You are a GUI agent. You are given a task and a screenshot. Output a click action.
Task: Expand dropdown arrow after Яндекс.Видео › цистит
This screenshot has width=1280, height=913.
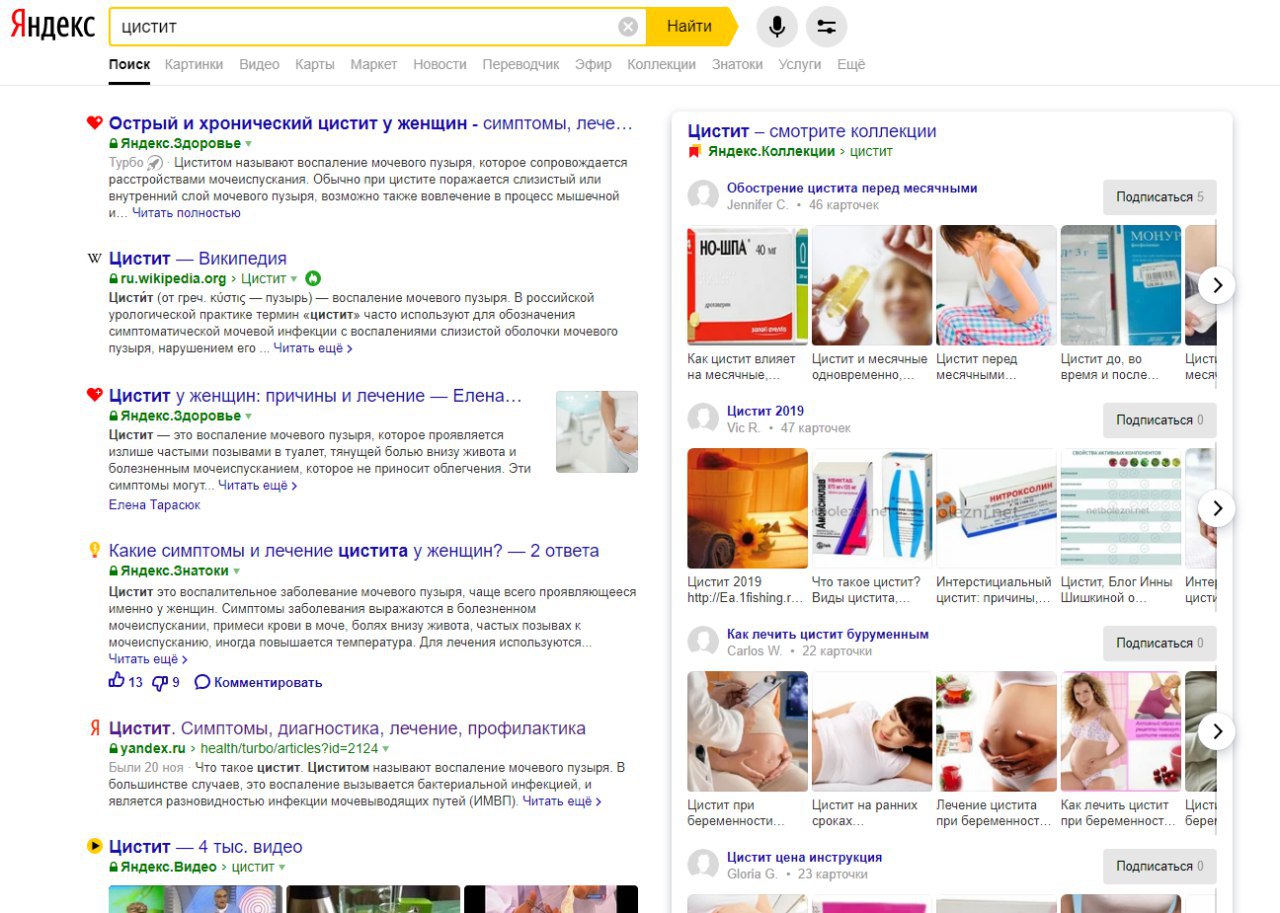click(282, 867)
